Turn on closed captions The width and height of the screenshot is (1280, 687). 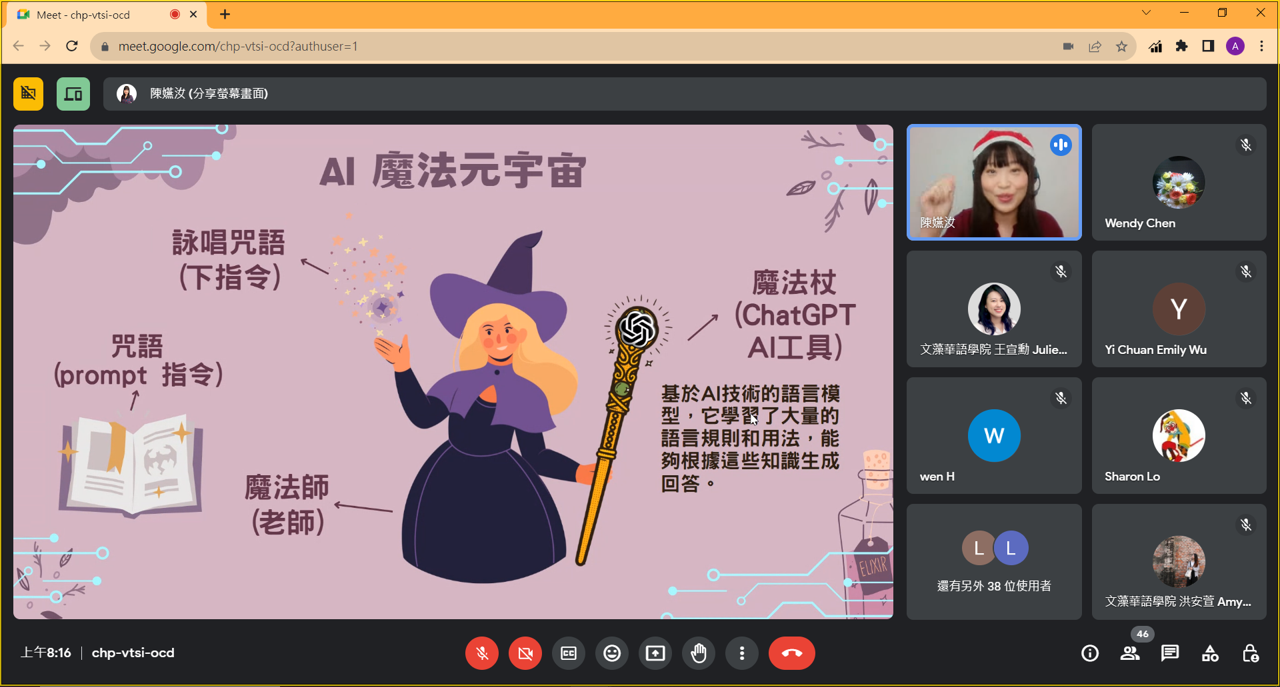click(568, 653)
